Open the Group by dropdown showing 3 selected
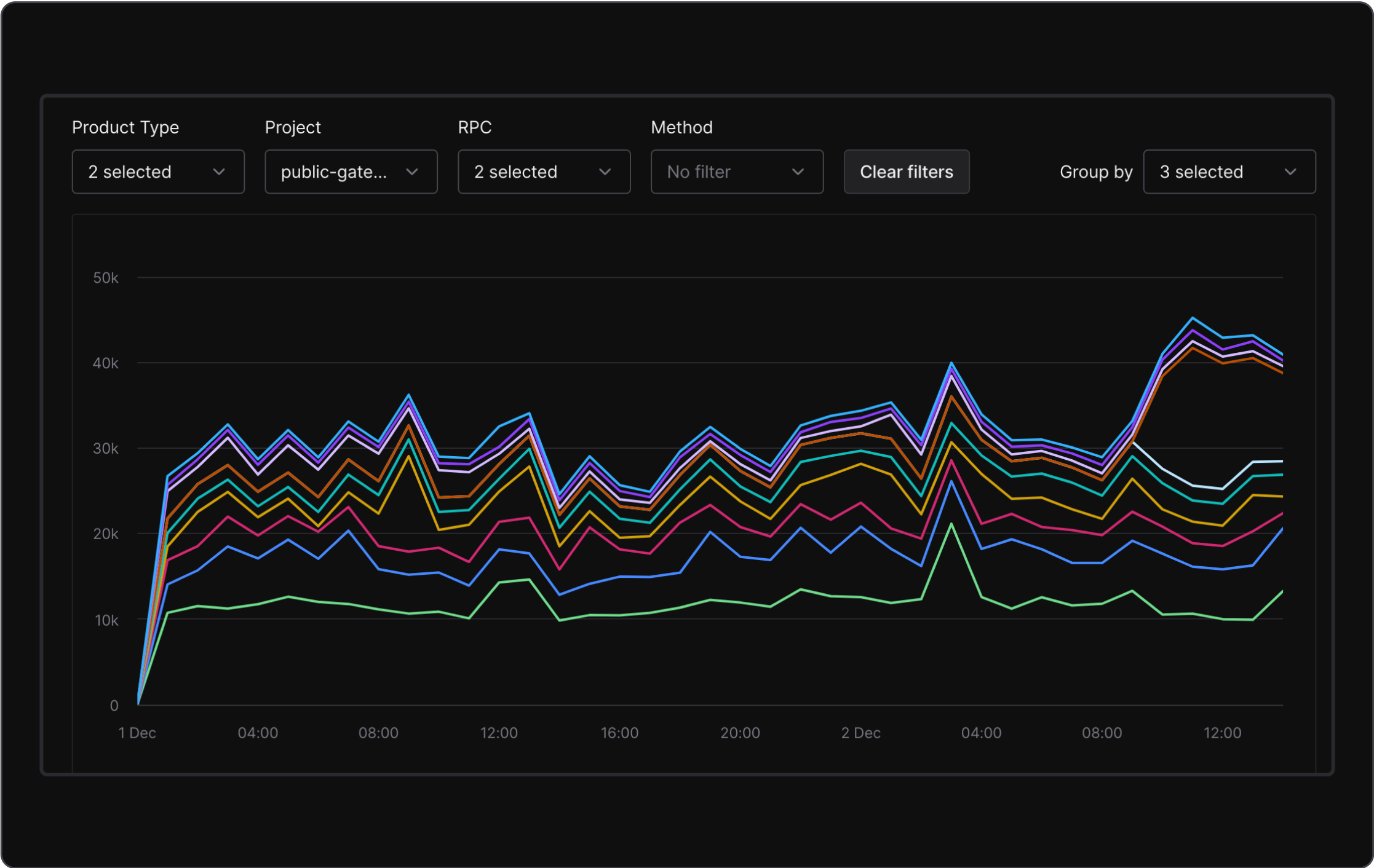This screenshot has height=868, width=1374. coord(1228,172)
